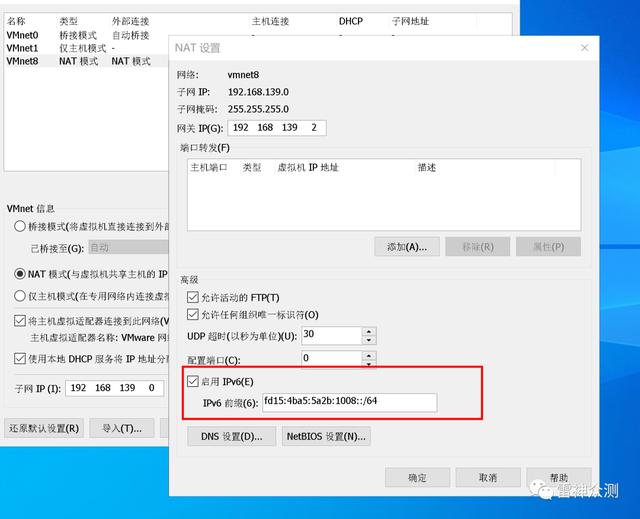Screen dimensions: 640x519
Task: Confirm with the 确定 button
Action: click(x=417, y=477)
